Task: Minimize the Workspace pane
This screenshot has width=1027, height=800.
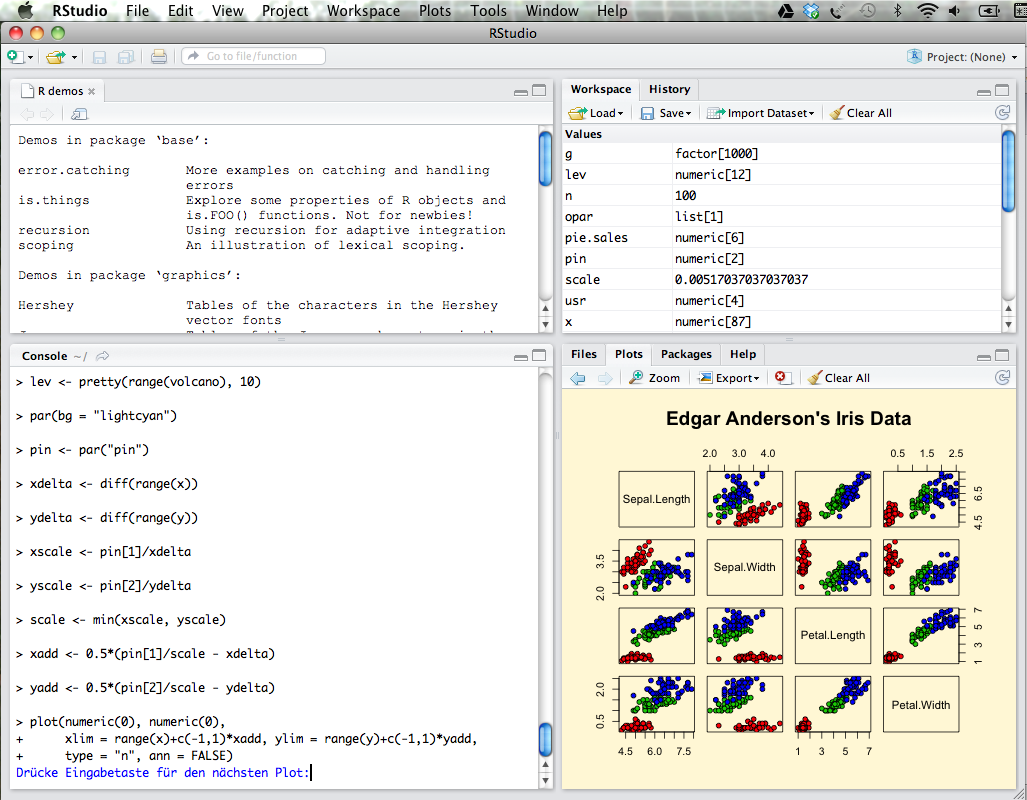Action: pos(984,92)
